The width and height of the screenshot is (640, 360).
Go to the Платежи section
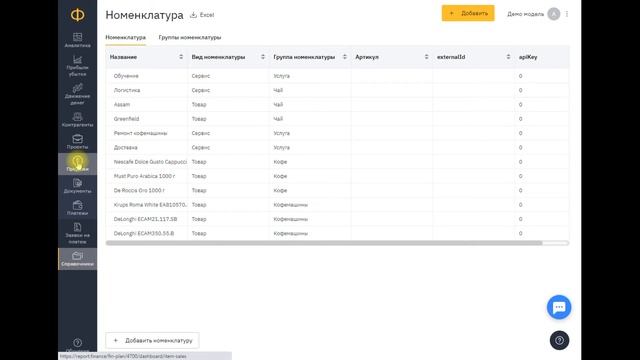click(78, 208)
